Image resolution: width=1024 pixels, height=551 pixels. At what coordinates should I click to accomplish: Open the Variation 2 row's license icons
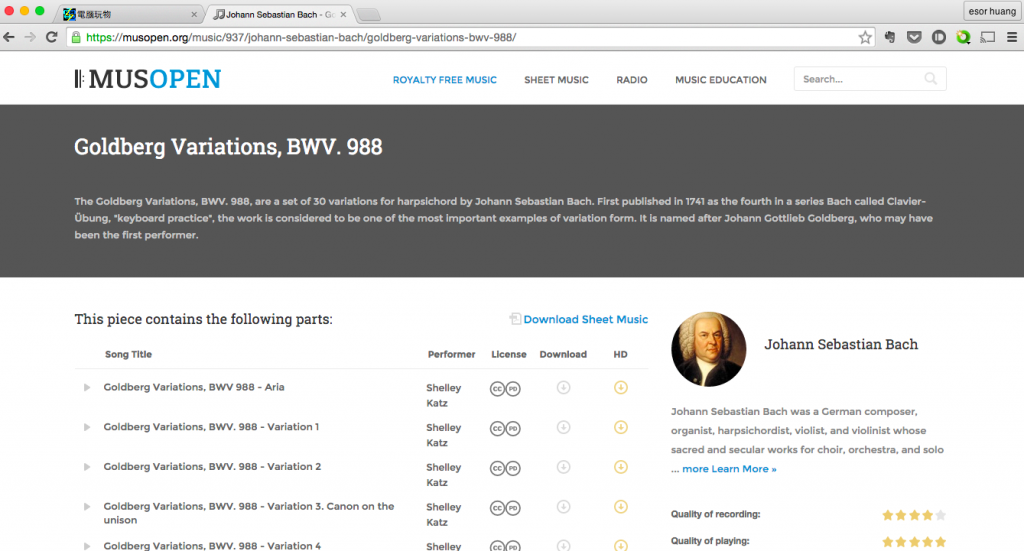click(x=505, y=469)
